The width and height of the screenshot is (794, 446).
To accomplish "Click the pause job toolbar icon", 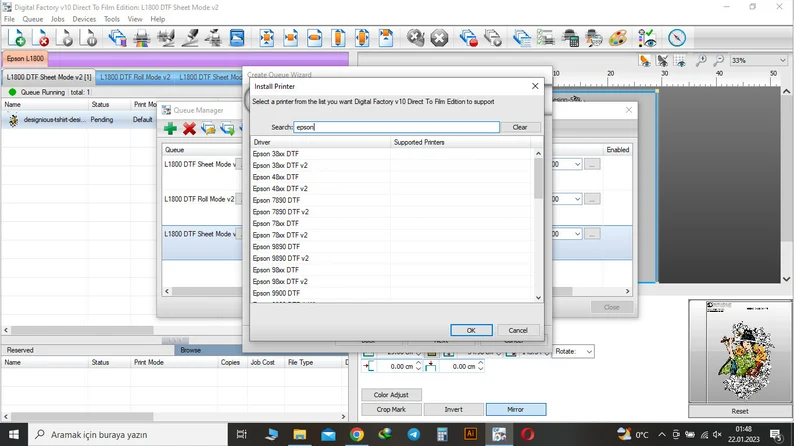I will (x=89, y=38).
